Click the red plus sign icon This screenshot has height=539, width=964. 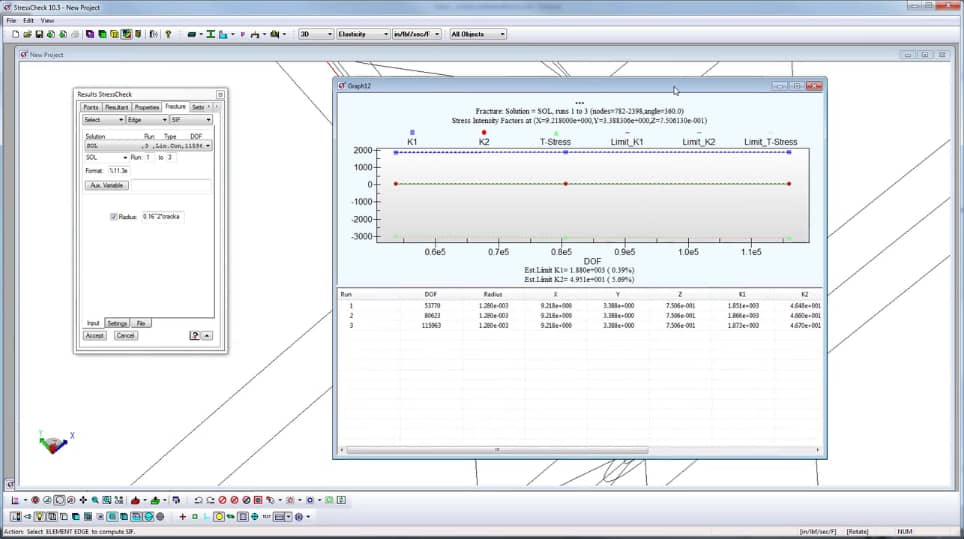pos(182,517)
